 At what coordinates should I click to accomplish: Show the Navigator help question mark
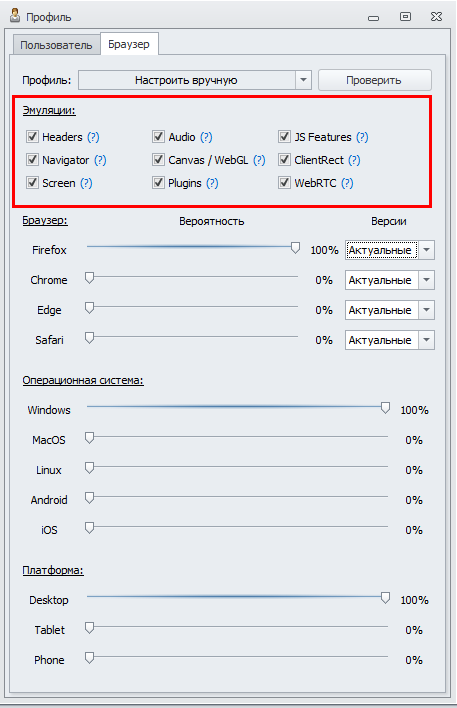(x=100, y=160)
